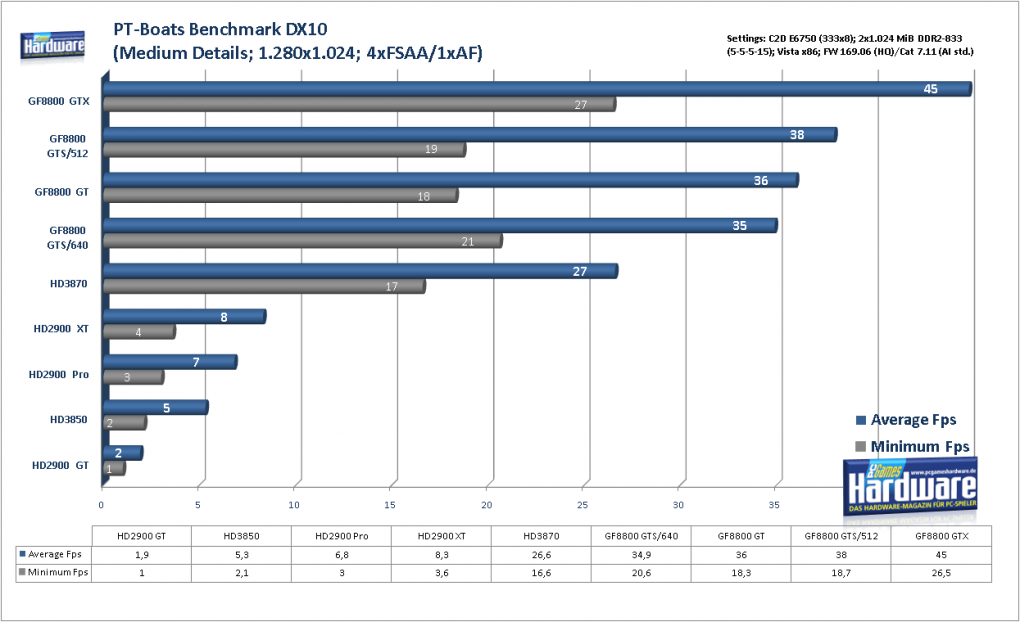Click the gray square beside Minimum Fps in the table
1020x622 pixels.
click(22, 573)
